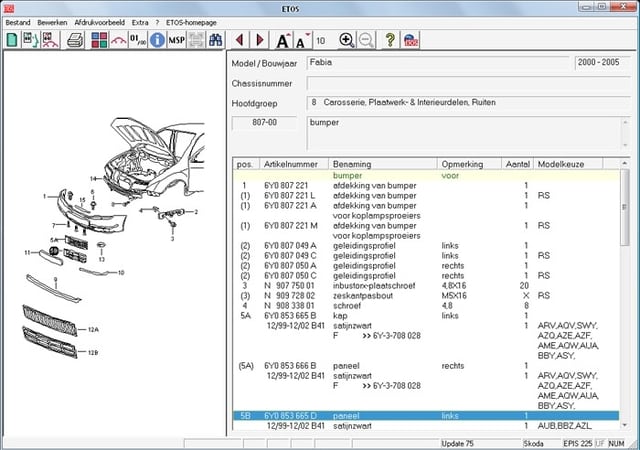Click the Benaming column header
The width and height of the screenshot is (640, 450).
(383, 164)
